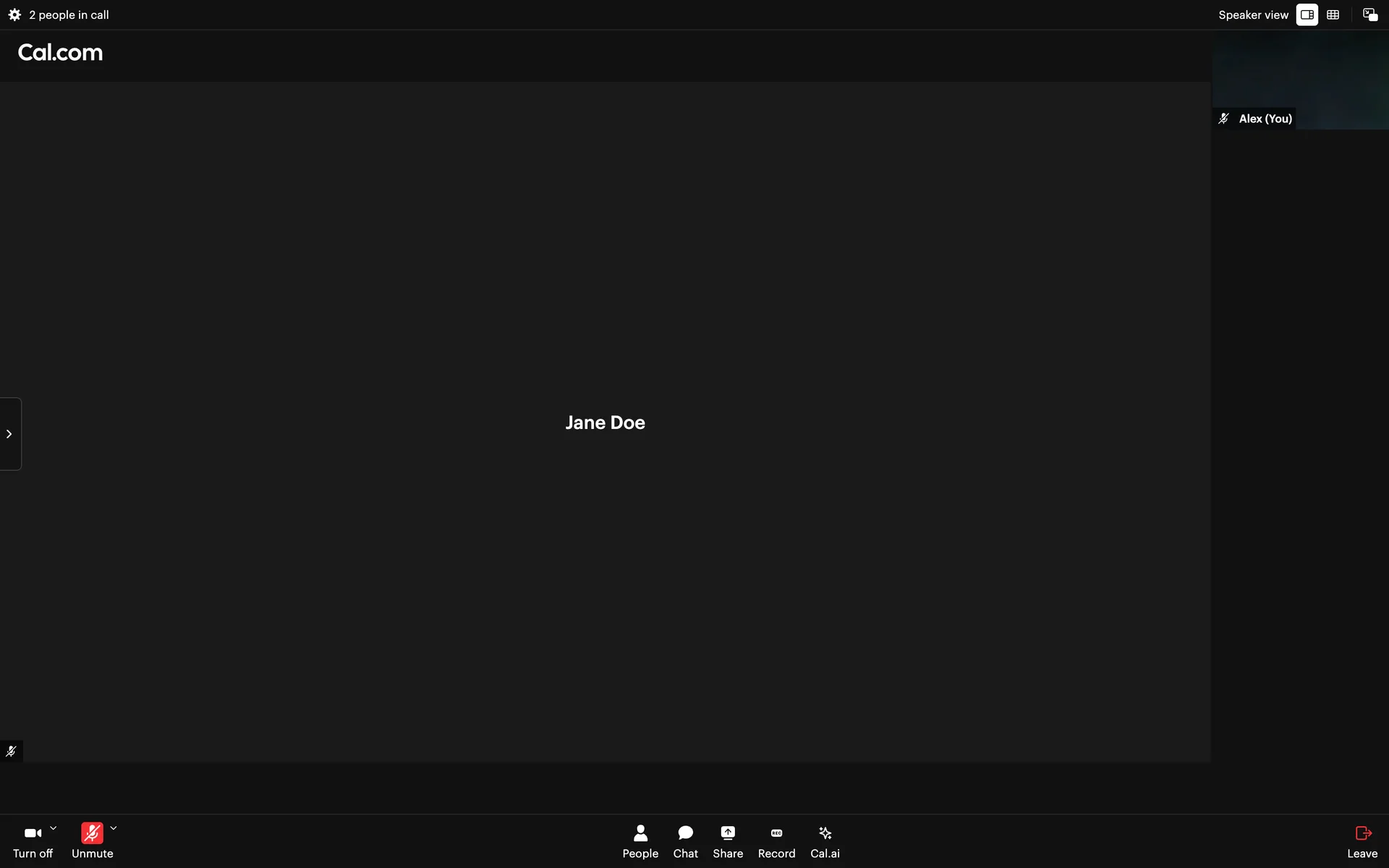Open the Chat panel
The image size is (1389, 868).
(685, 841)
